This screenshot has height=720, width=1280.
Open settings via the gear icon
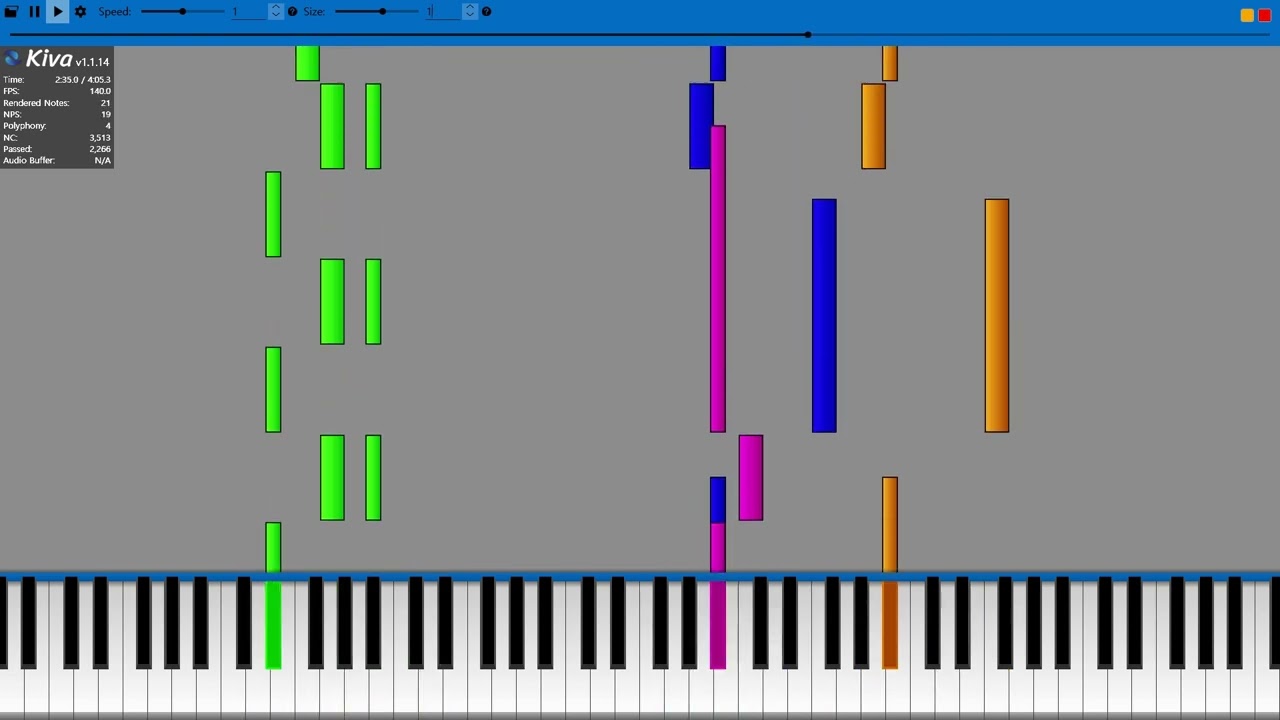tap(80, 11)
